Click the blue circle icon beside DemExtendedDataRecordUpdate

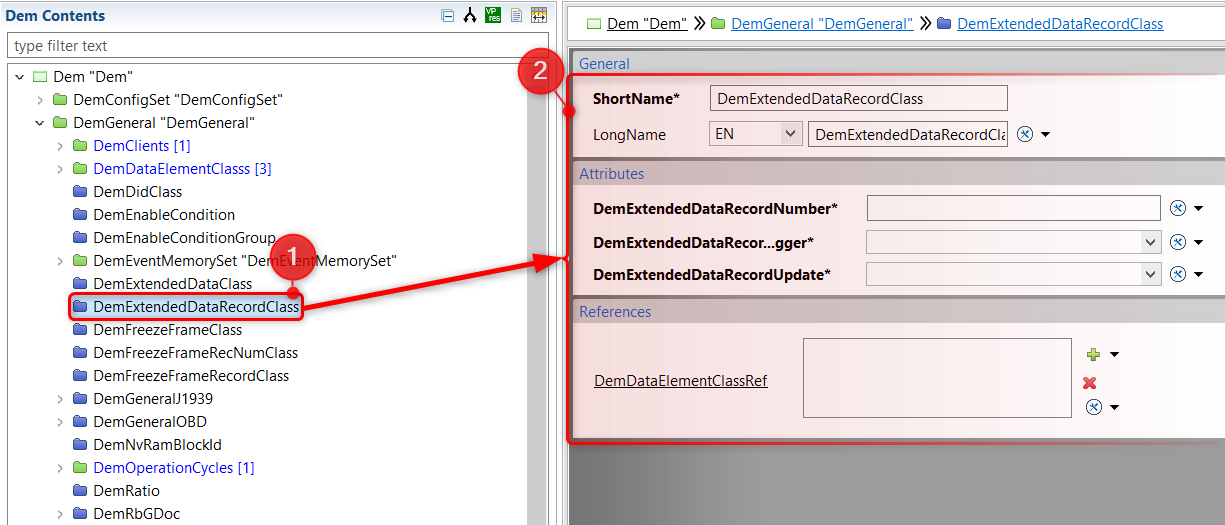(x=1178, y=274)
